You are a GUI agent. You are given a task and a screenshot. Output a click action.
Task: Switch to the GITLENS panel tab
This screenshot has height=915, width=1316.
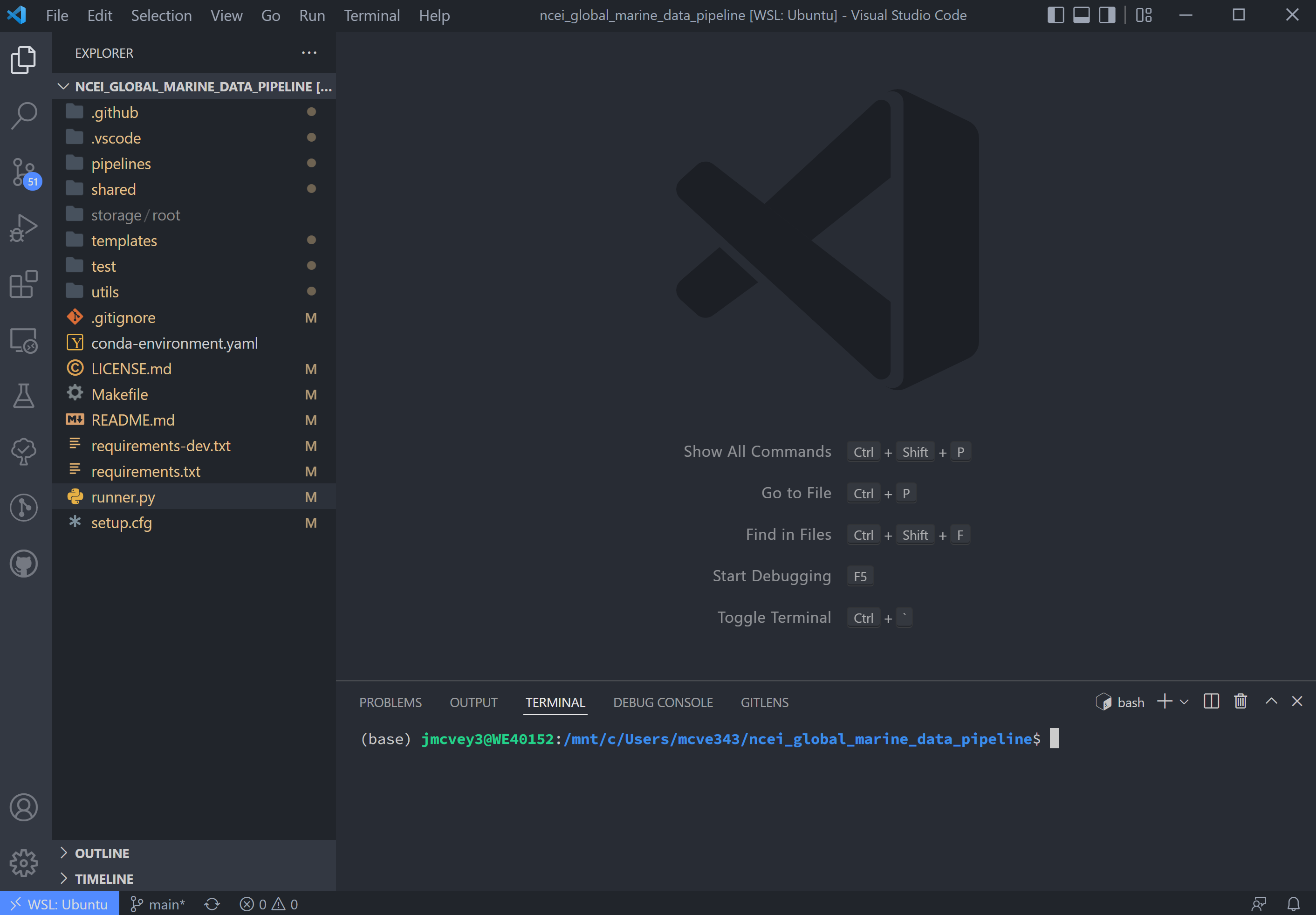(764, 702)
